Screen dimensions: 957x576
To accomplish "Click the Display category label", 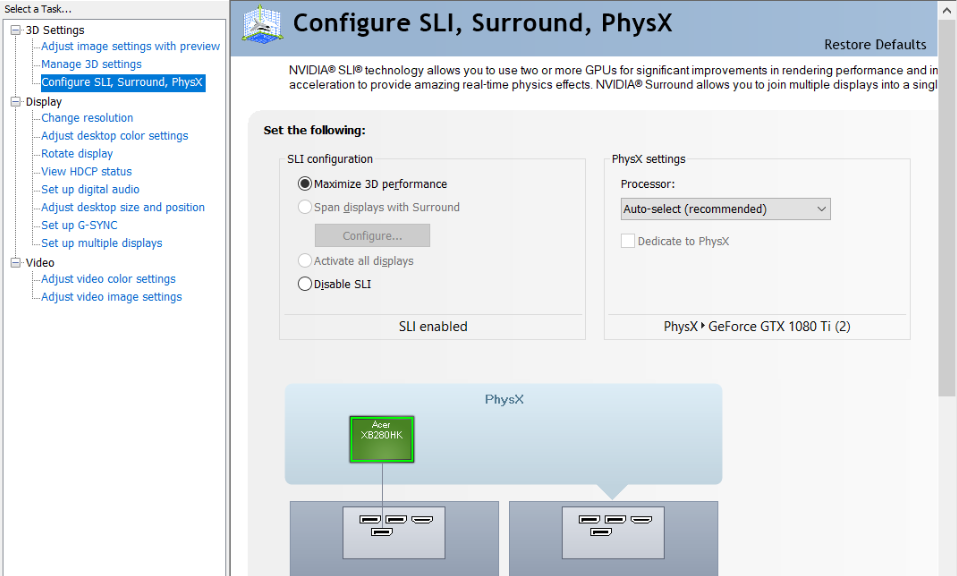I will point(43,102).
